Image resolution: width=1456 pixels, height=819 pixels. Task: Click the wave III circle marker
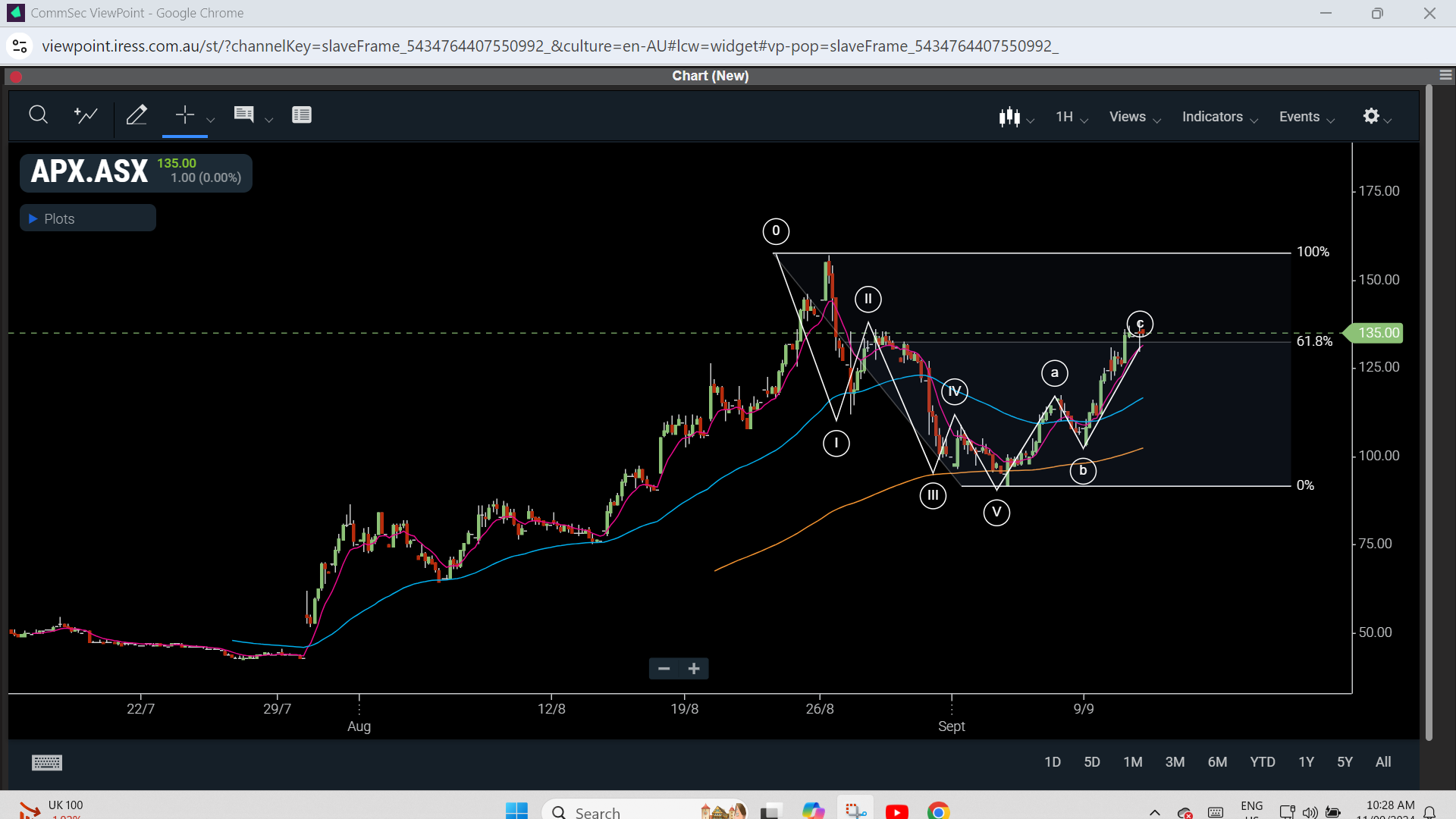(x=933, y=495)
